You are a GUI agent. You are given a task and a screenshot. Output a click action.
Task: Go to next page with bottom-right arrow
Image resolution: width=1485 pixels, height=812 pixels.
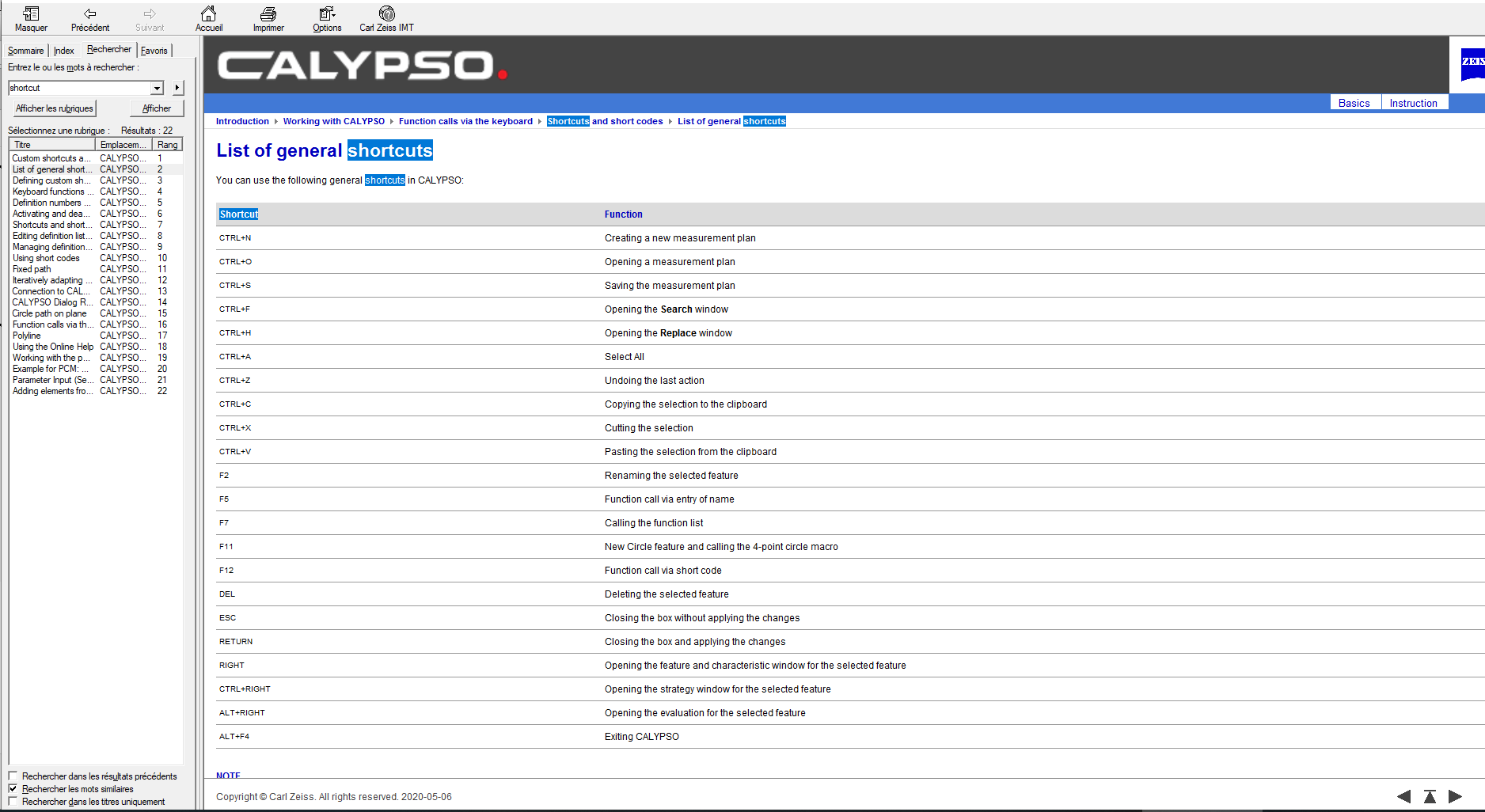[x=1455, y=796]
